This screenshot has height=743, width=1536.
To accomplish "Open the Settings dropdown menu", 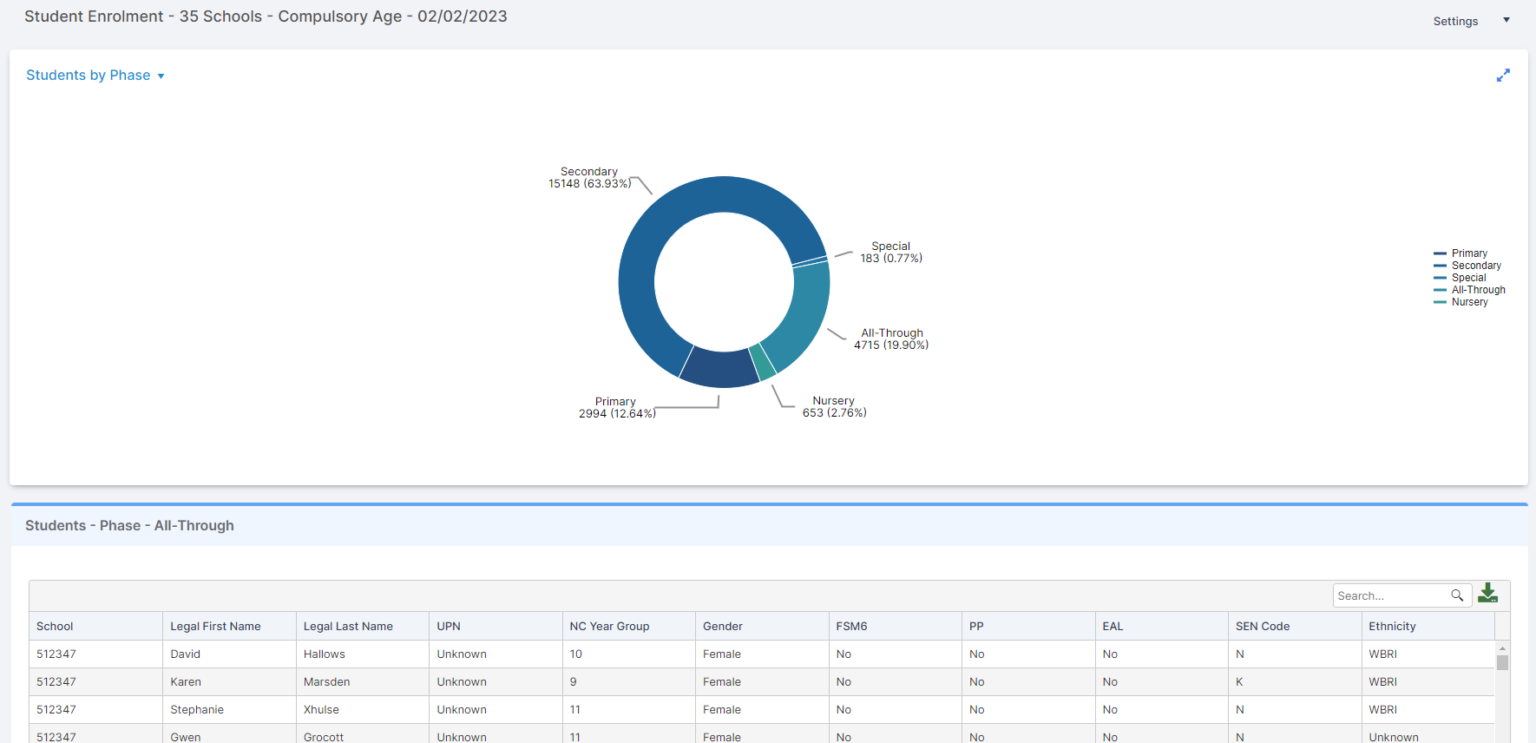I will (1455, 20).
